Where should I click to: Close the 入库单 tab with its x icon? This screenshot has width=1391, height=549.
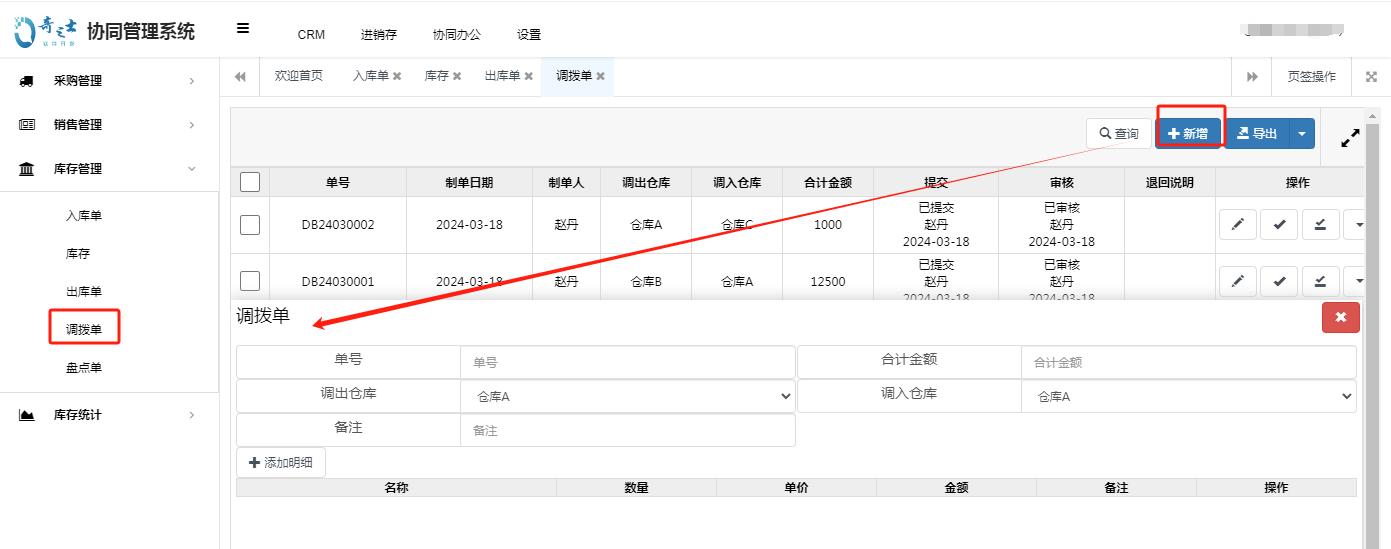[x=397, y=76]
